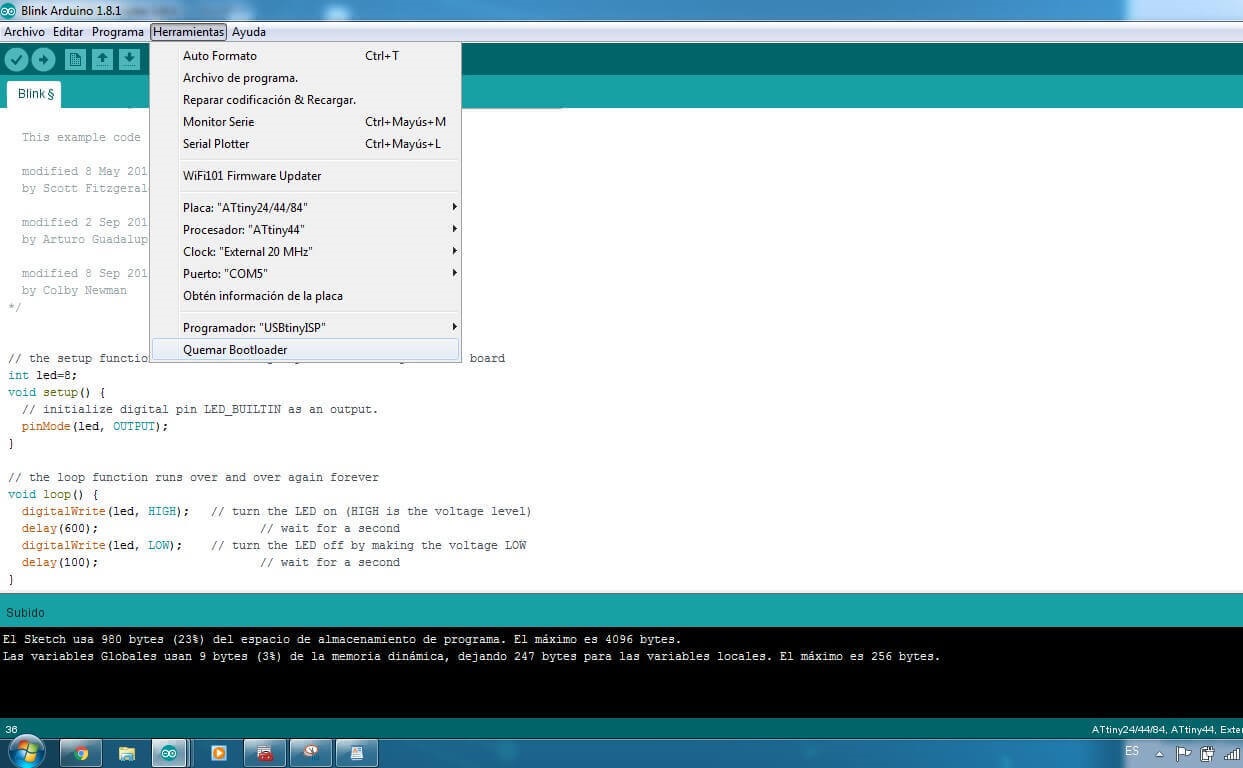Screen dimensions: 1243x768
Task: Open Google Chrome from the taskbar
Action: click(81, 753)
